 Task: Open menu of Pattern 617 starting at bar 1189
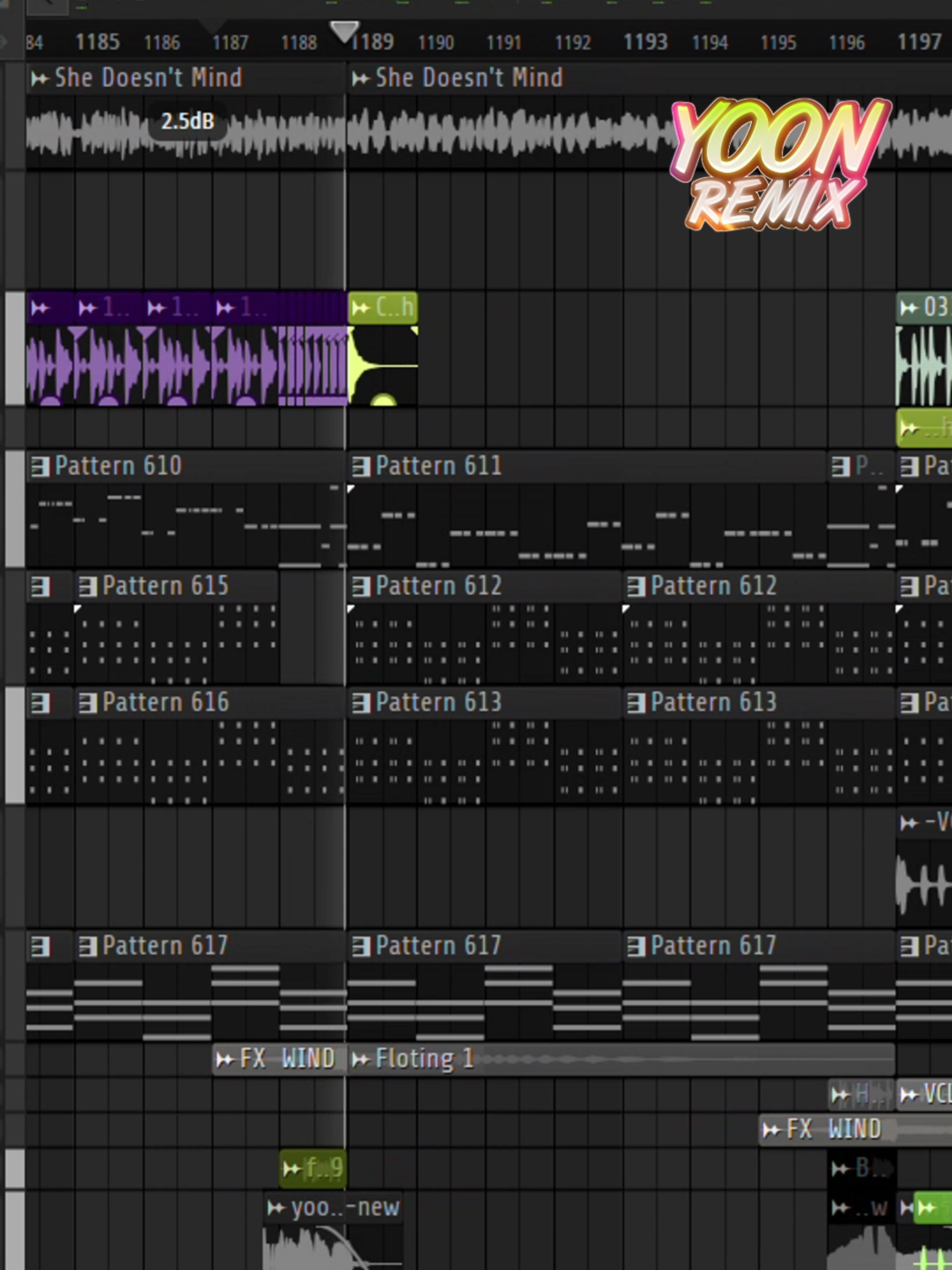tap(361, 947)
